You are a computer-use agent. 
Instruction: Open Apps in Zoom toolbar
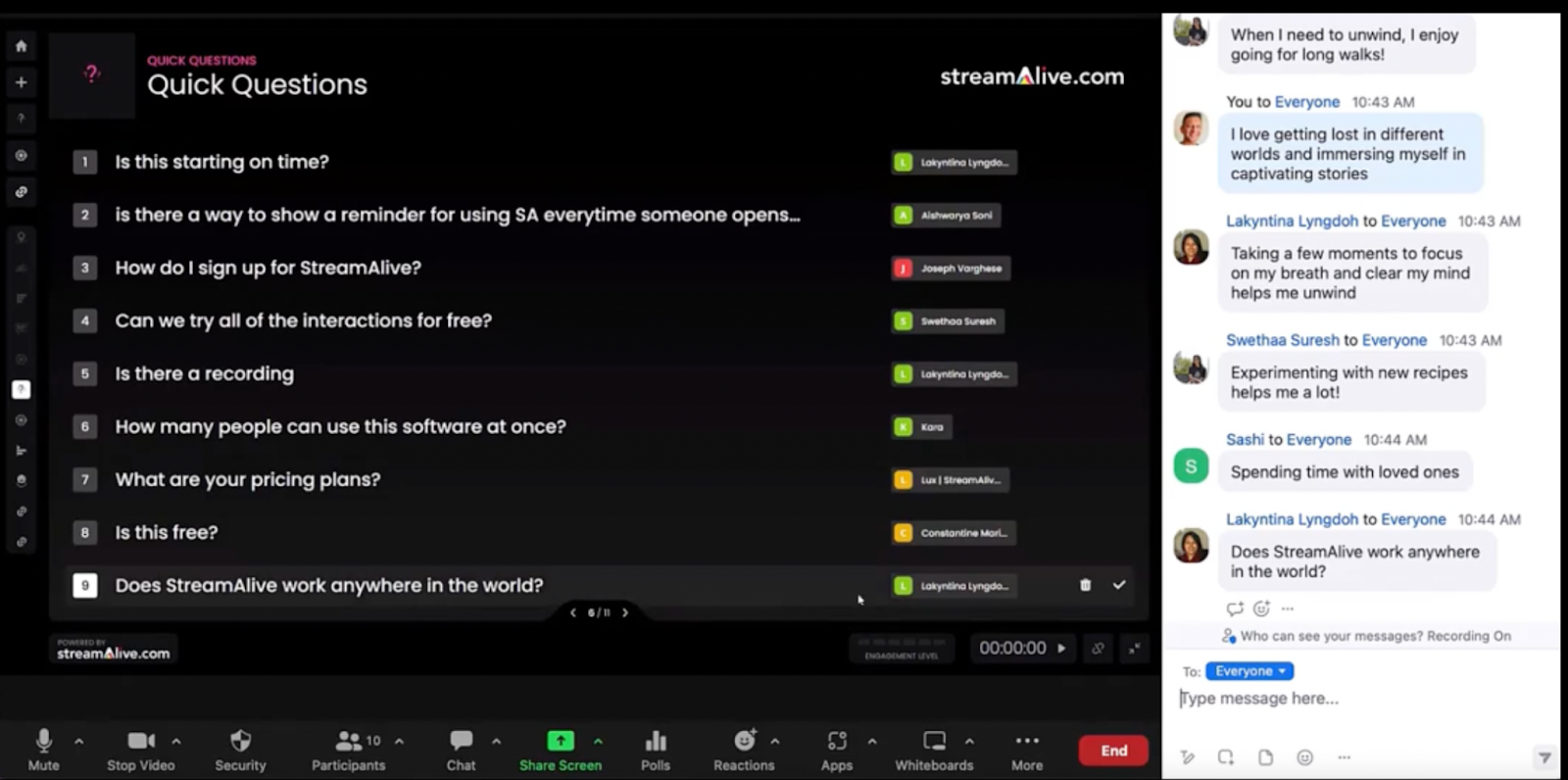(837, 750)
